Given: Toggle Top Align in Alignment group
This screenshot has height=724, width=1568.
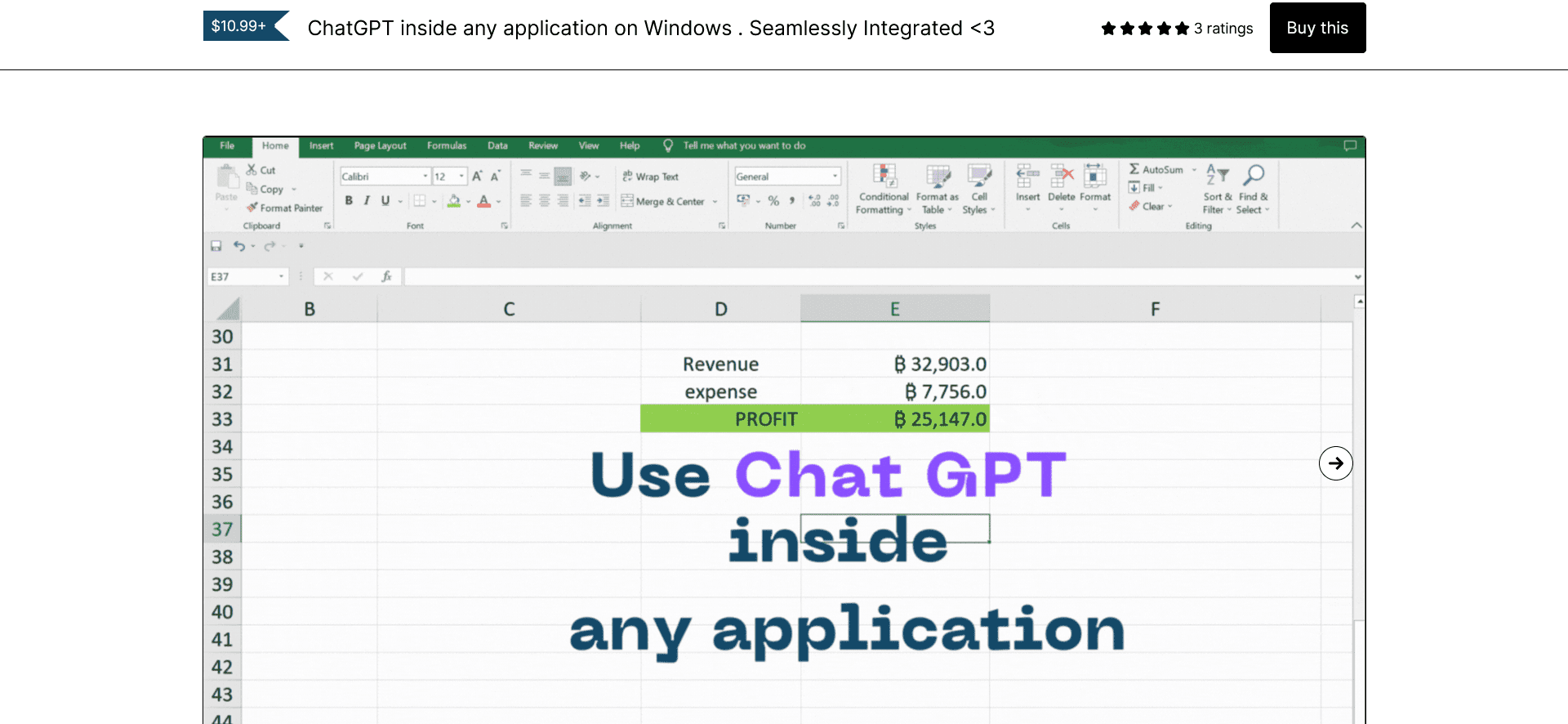Looking at the screenshot, I should pyautogui.click(x=526, y=175).
